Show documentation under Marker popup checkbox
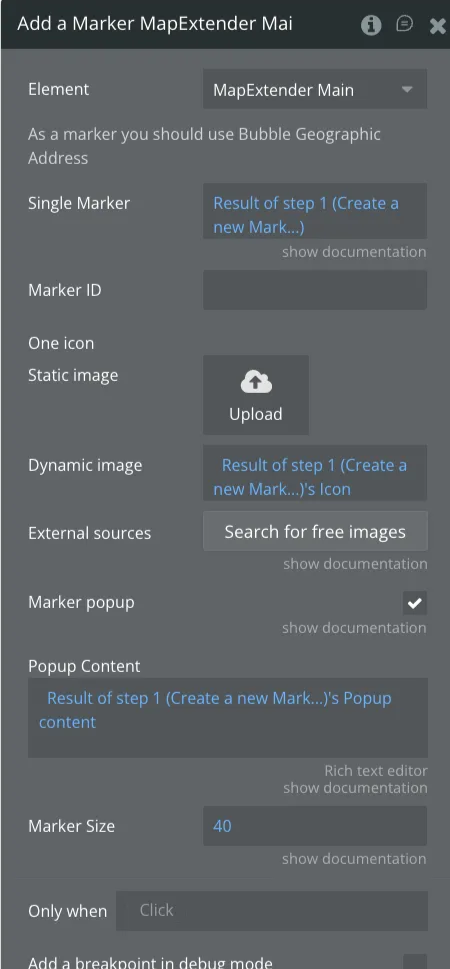This screenshot has width=450, height=969. click(x=354, y=628)
